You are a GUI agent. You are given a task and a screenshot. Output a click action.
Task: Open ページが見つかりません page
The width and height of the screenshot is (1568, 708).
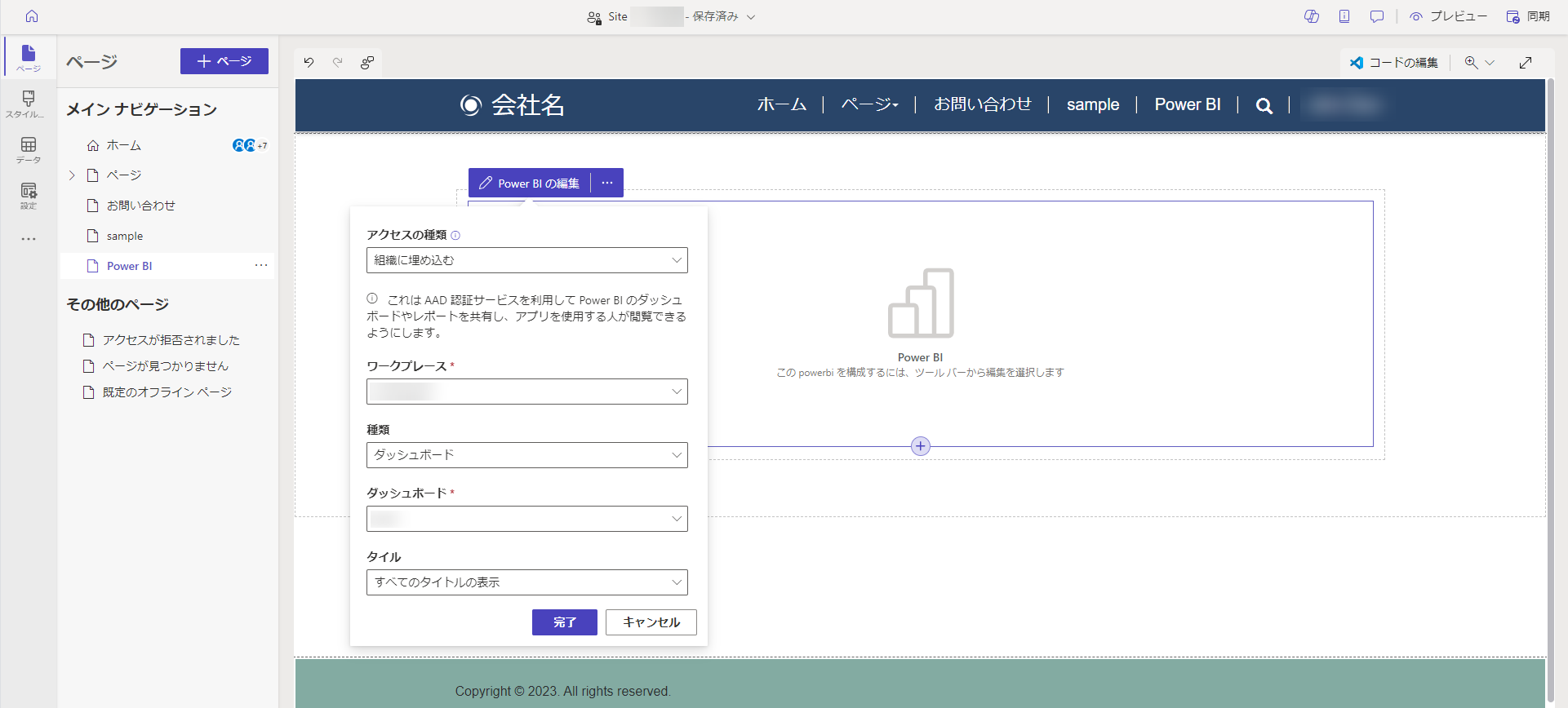click(x=167, y=366)
